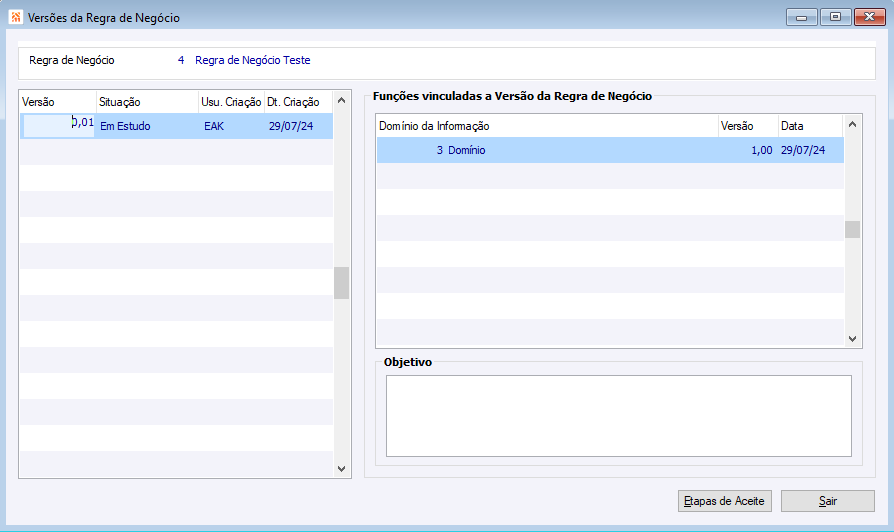Click the versions list scroll down arrow

click(x=342, y=469)
